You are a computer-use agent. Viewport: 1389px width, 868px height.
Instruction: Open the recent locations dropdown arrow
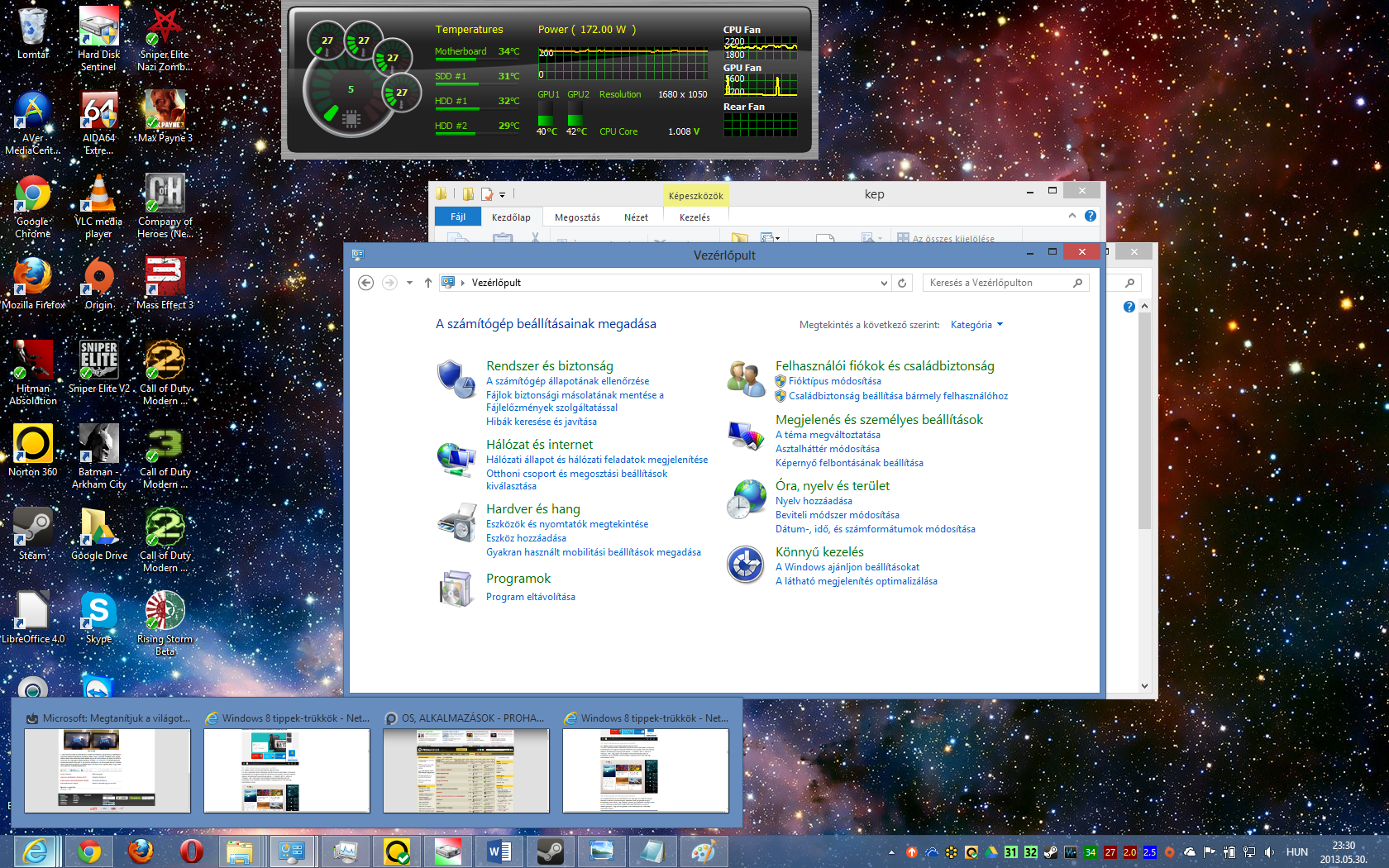(409, 283)
